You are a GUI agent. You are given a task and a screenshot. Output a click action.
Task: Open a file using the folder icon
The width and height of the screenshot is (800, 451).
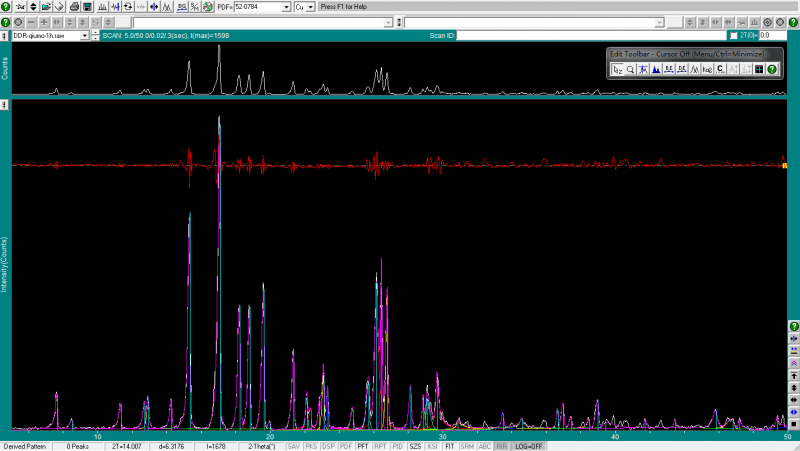coord(46,7)
